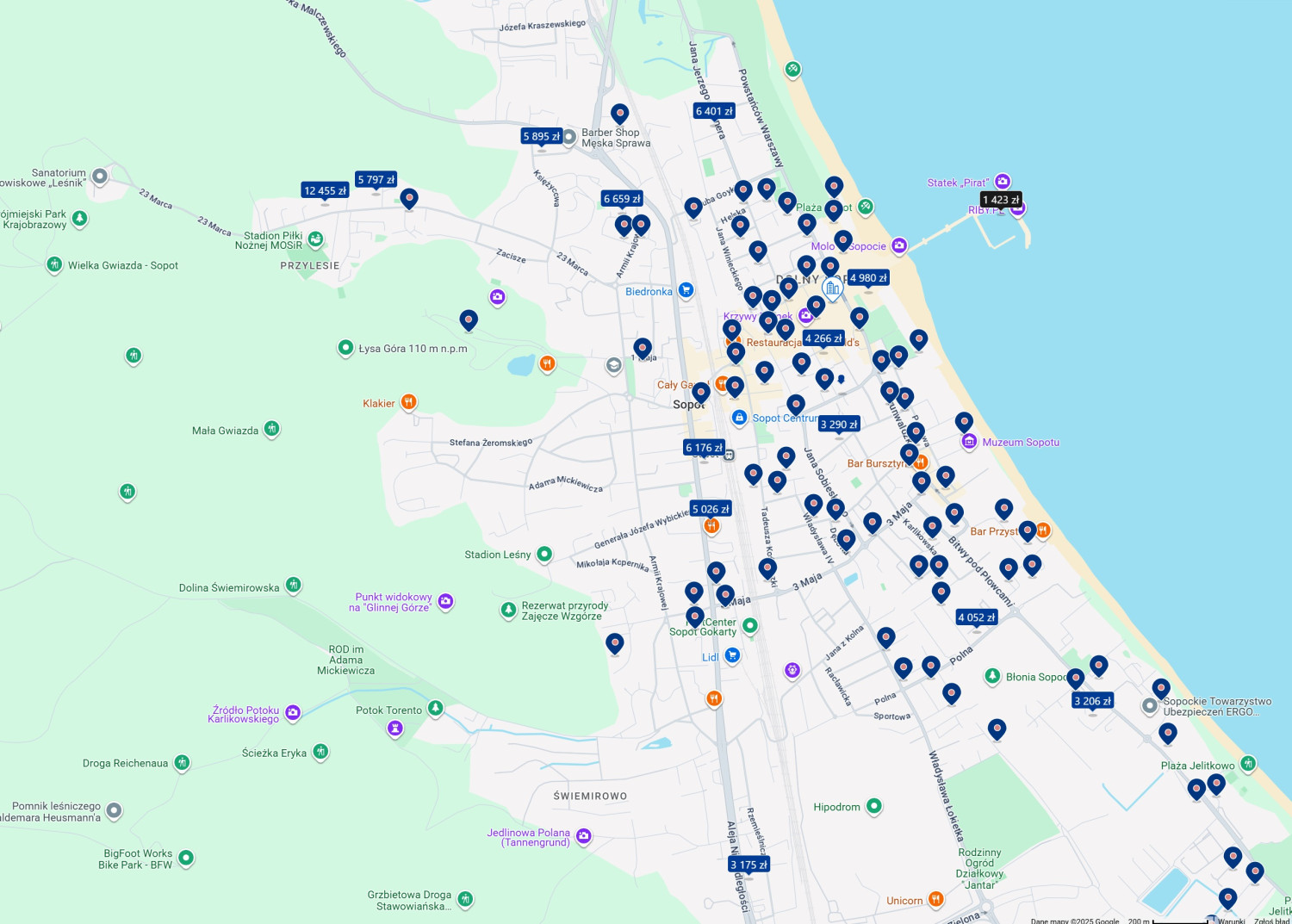Select the 6 176 zł price marker
Image resolution: width=1292 pixels, height=924 pixels.
tap(704, 448)
